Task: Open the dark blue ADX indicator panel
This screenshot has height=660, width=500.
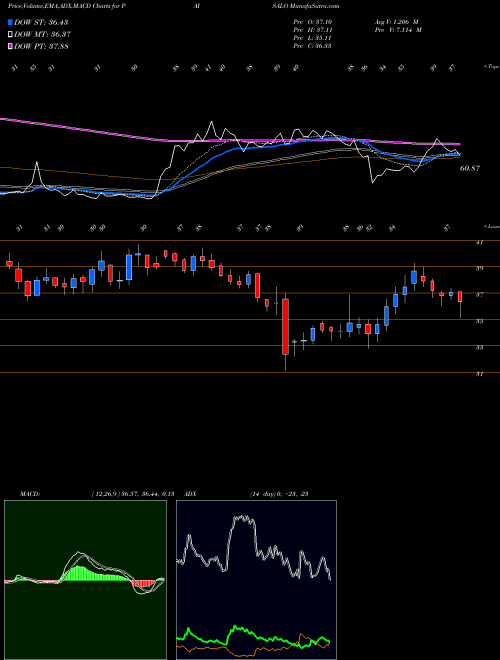Action: (x=256, y=580)
